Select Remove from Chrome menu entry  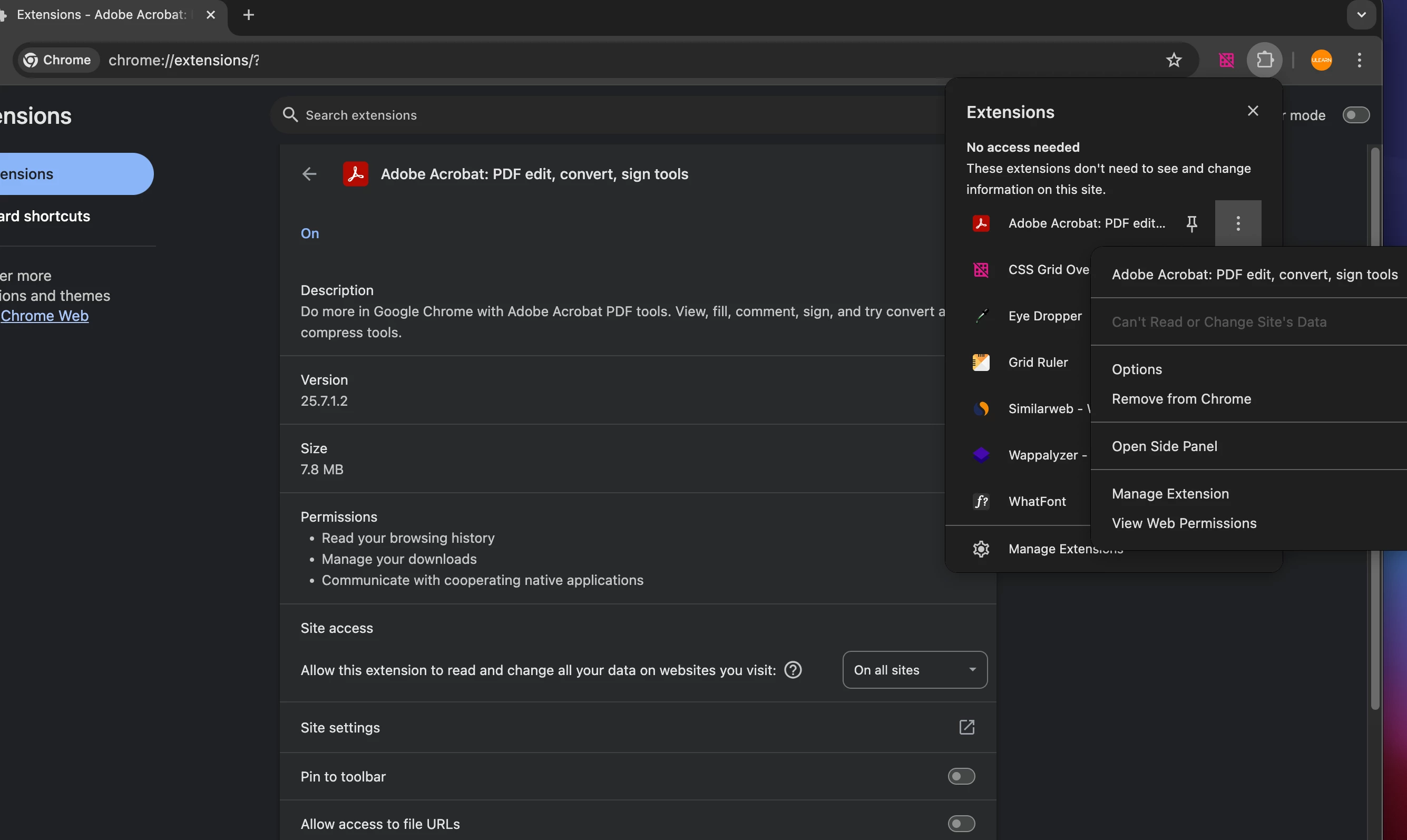click(x=1181, y=399)
